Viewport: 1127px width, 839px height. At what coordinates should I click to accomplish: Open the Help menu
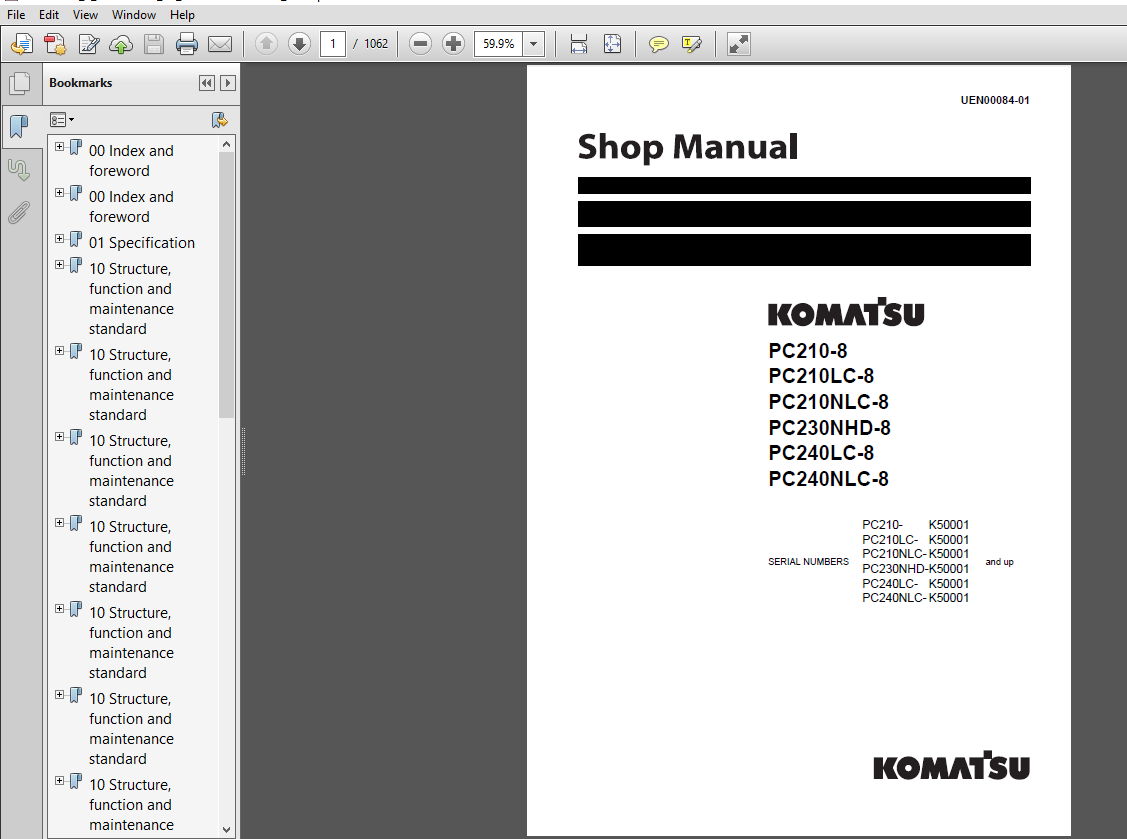pos(182,14)
